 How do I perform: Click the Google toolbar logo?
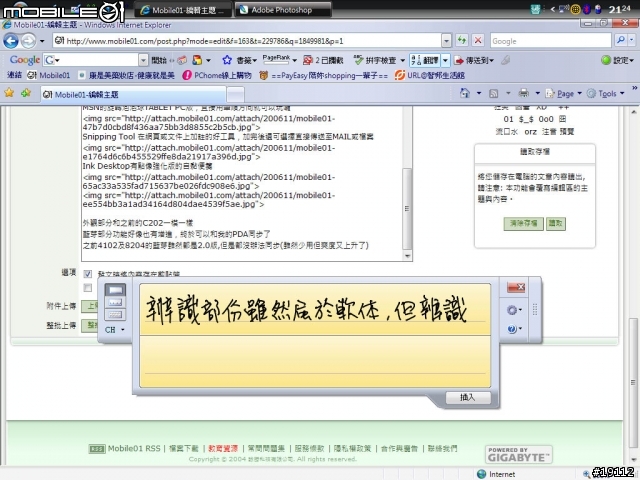click(x=24, y=60)
